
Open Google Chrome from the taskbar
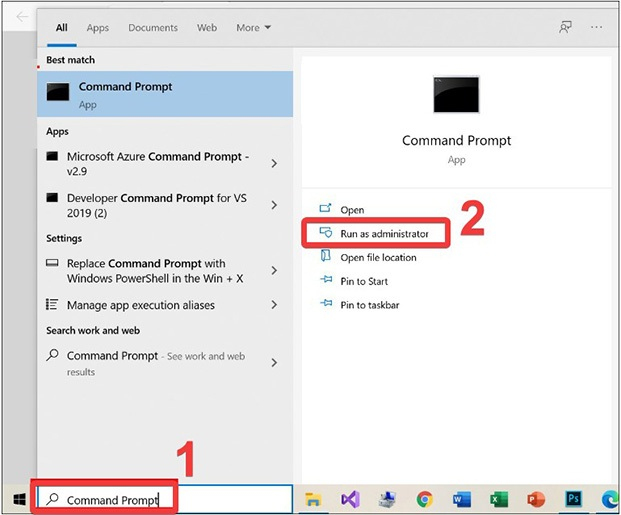[x=425, y=499]
